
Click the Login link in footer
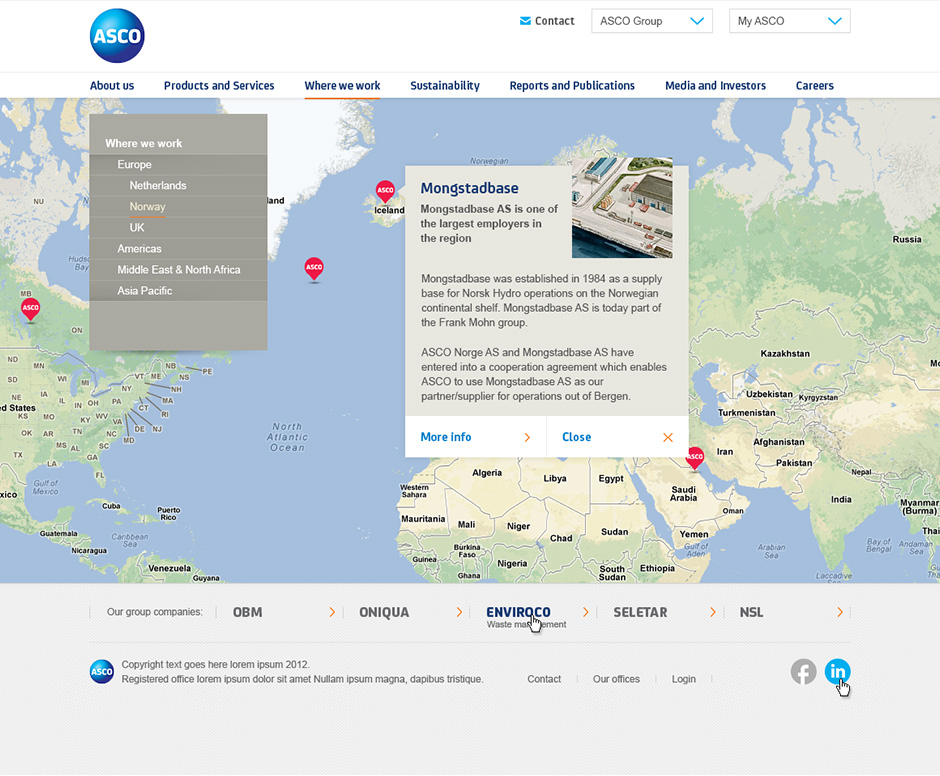pyautogui.click(x=684, y=679)
